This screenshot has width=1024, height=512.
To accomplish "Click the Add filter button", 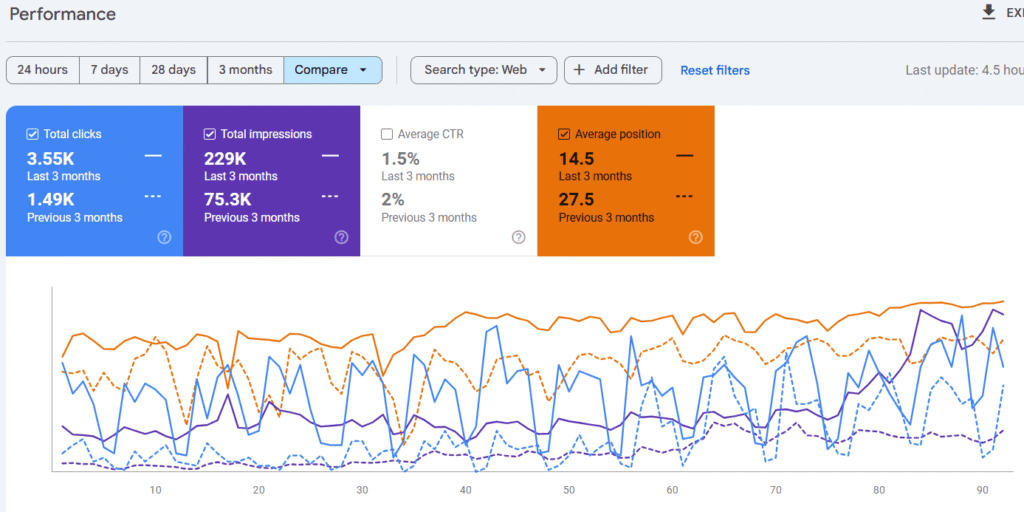I will click(x=613, y=70).
